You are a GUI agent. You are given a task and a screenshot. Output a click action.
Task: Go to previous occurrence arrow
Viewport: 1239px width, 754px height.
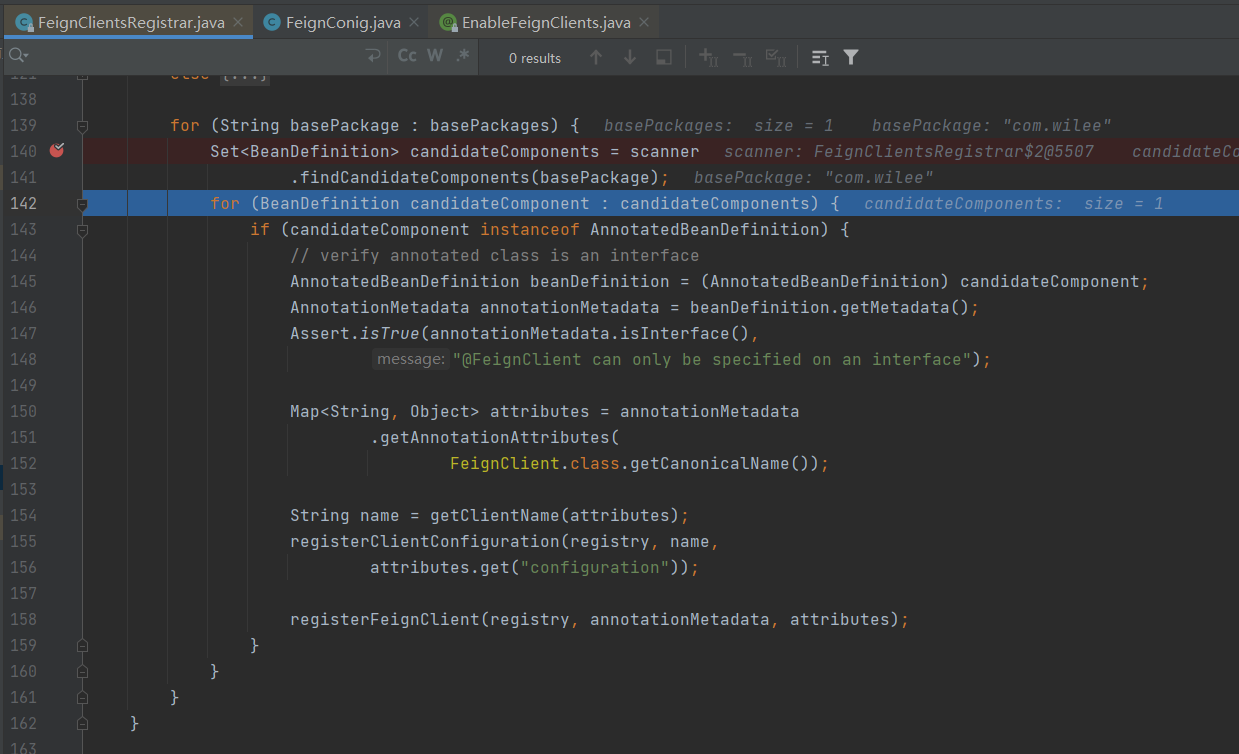[x=596, y=58]
